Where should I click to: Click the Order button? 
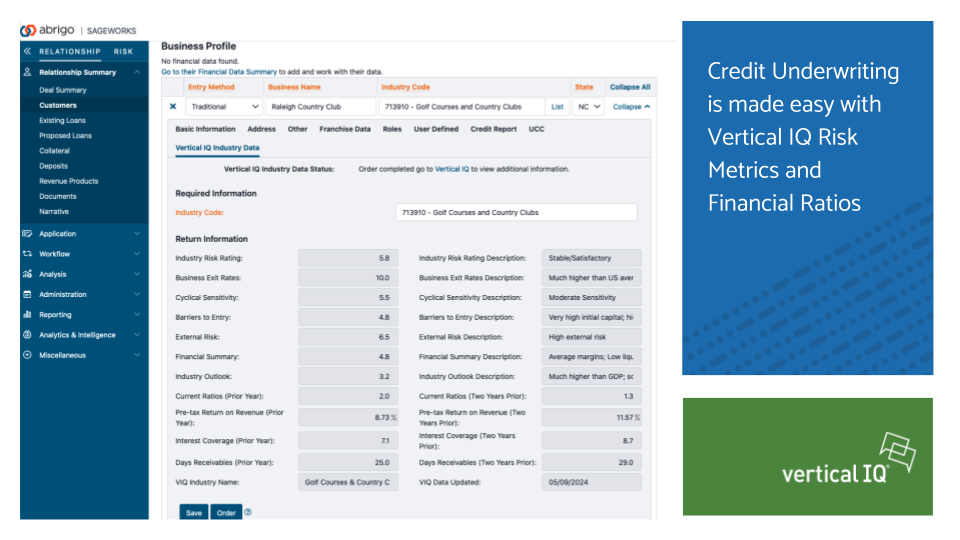click(x=224, y=512)
